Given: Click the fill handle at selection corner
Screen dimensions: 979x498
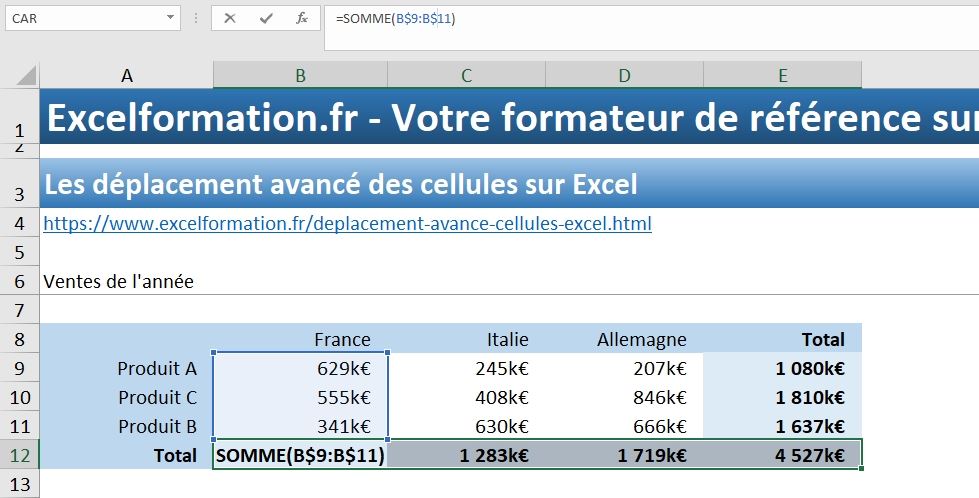Looking at the screenshot, I should tap(864, 468).
